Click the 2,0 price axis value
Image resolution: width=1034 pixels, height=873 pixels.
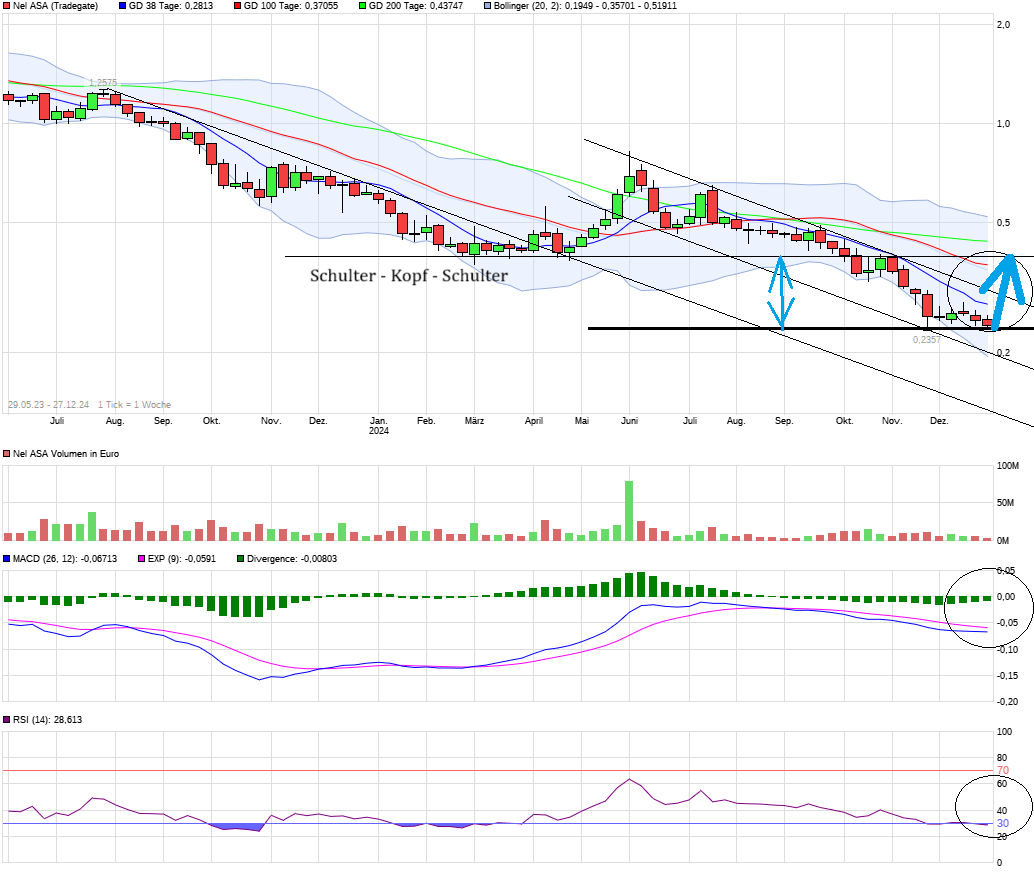[1003, 24]
